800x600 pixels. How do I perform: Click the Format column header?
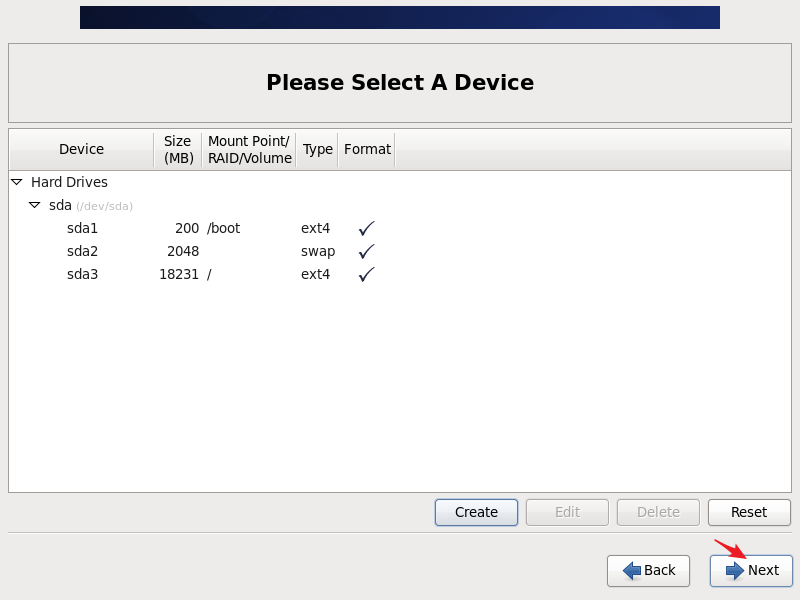(367, 149)
